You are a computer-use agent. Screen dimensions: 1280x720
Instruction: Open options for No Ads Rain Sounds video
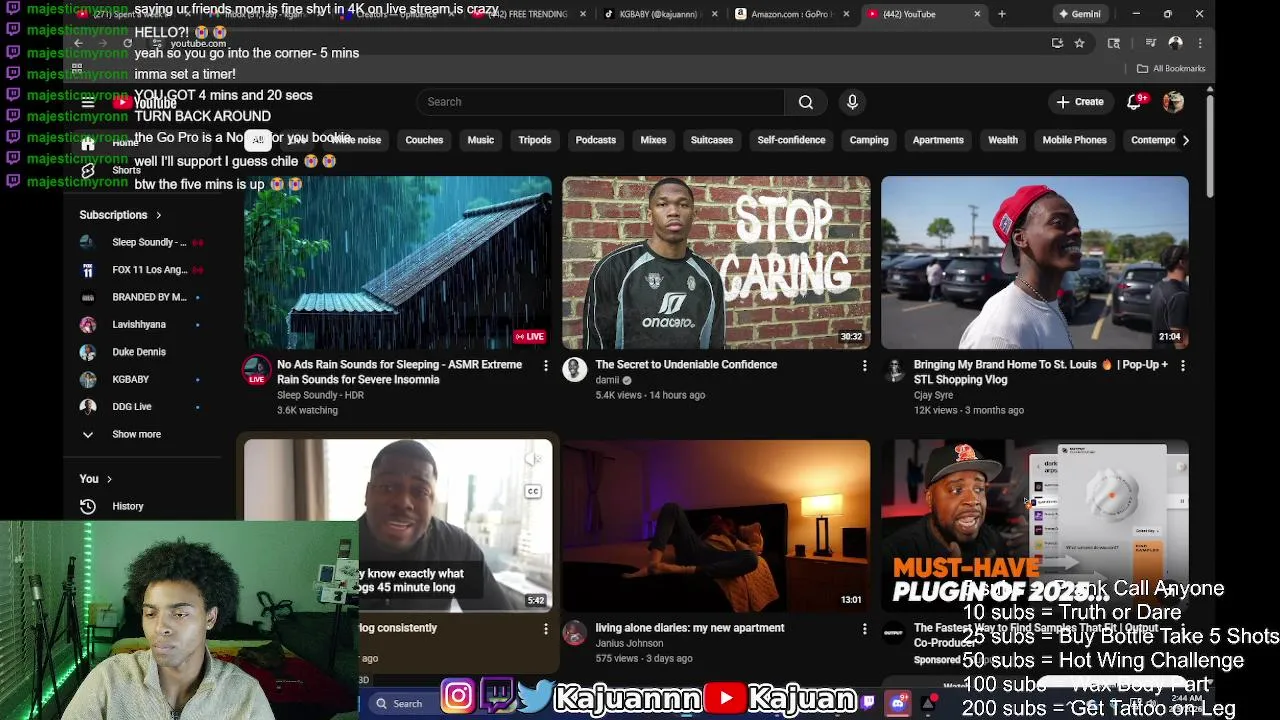point(545,366)
